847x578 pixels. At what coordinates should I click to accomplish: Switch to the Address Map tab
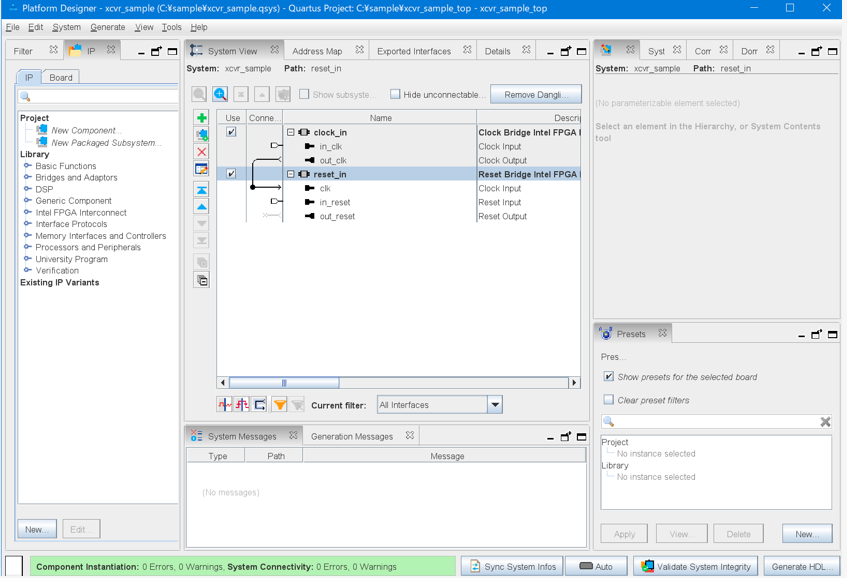click(317, 51)
